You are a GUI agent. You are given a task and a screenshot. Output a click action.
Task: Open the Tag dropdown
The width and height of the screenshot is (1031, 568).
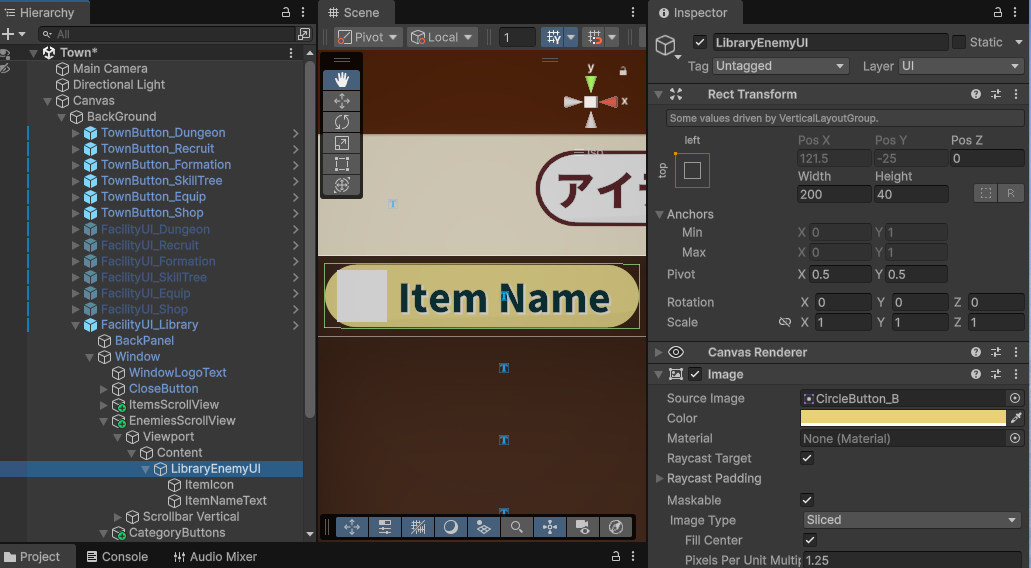pos(780,66)
